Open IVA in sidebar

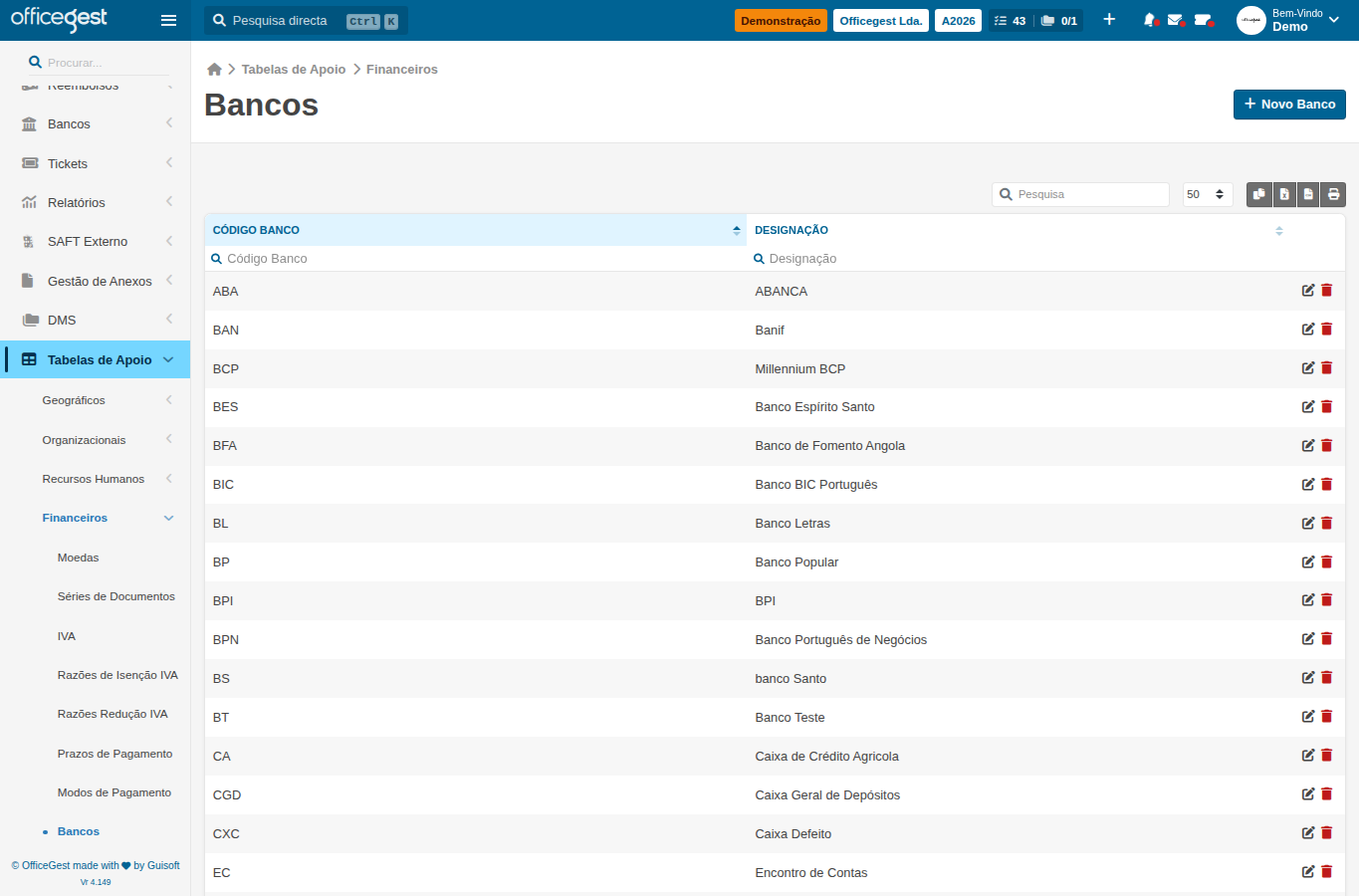click(x=67, y=636)
